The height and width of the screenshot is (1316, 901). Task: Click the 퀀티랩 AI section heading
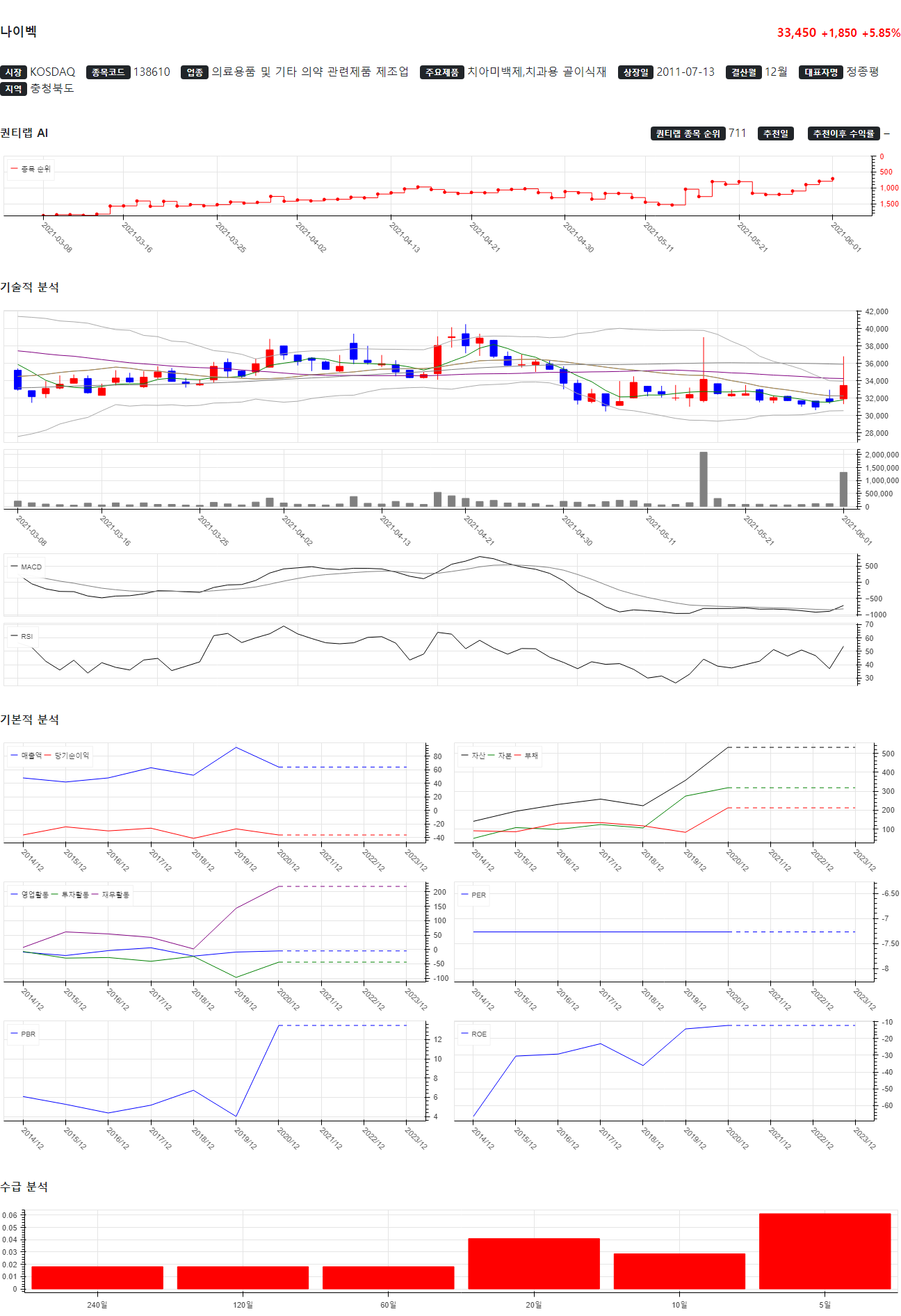(24, 133)
